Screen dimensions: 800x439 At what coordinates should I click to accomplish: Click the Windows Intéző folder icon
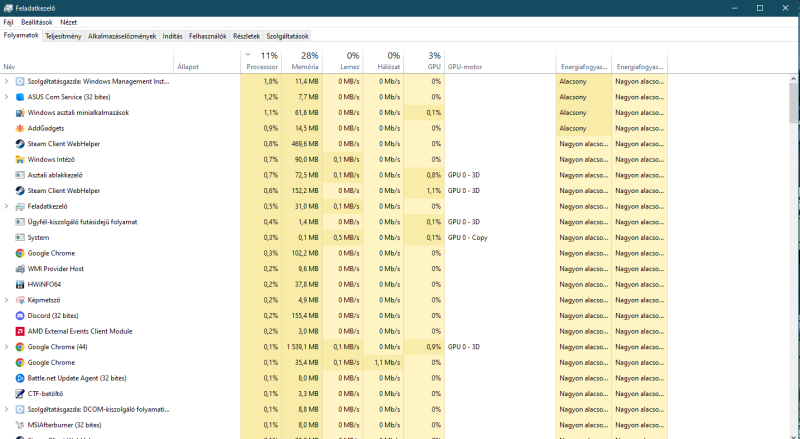point(20,160)
